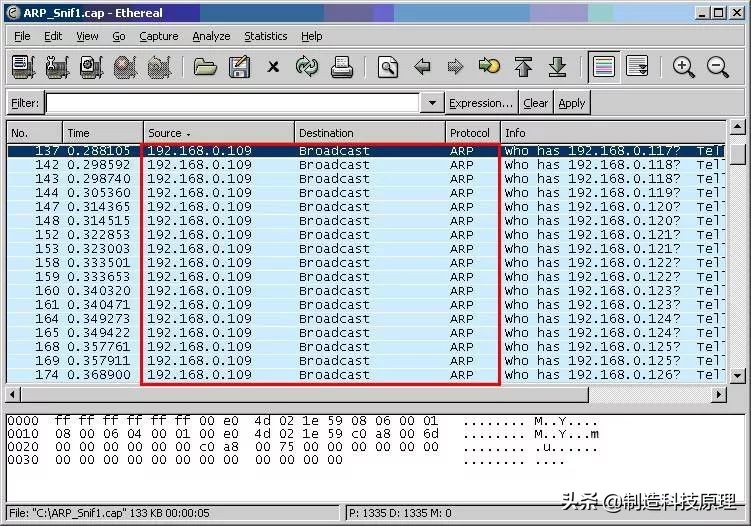Find a packet magnifier icon
The height and width of the screenshot is (526, 751).
click(387, 67)
